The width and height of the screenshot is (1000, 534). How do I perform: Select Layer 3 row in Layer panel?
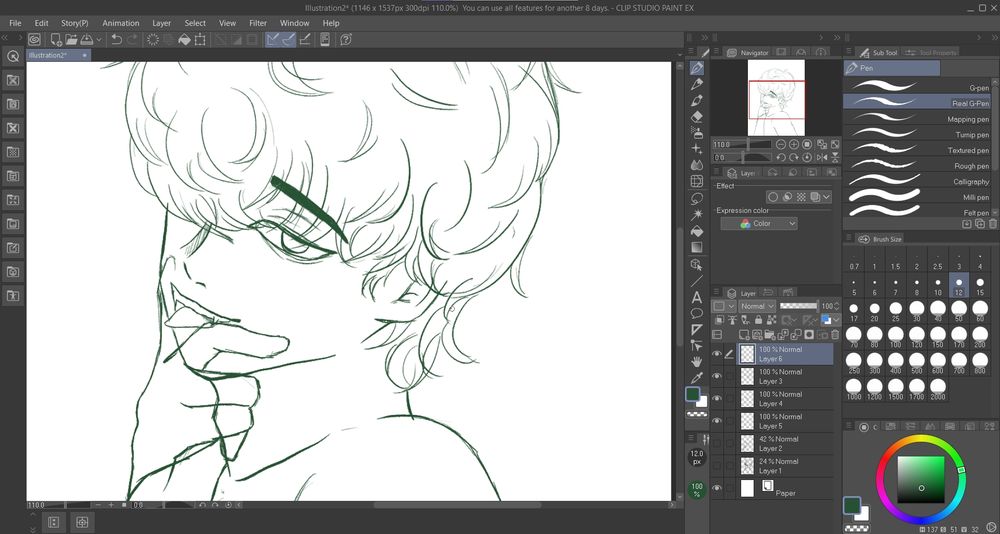click(x=786, y=376)
